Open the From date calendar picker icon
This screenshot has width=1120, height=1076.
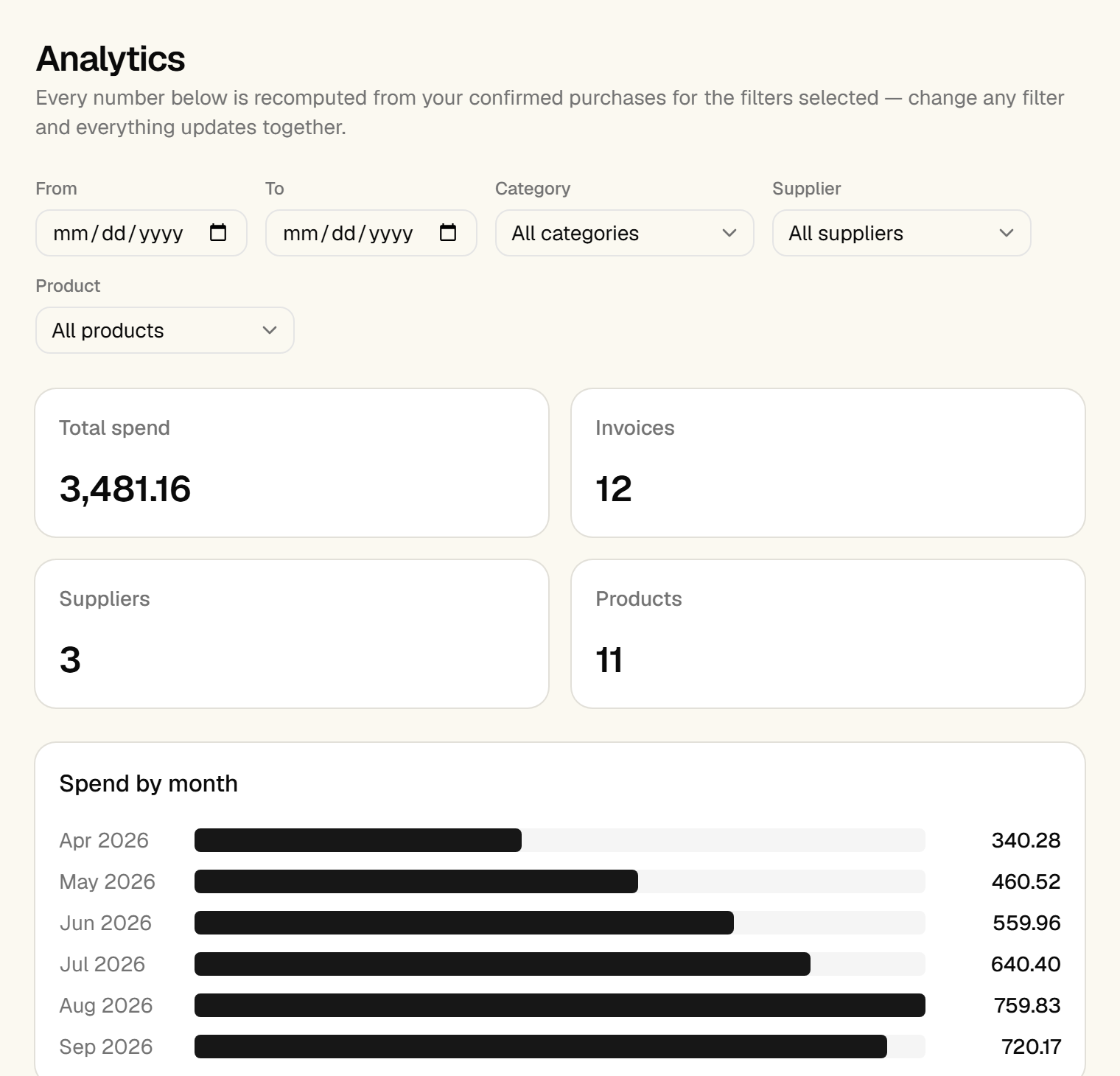click(x=218, y=233)
